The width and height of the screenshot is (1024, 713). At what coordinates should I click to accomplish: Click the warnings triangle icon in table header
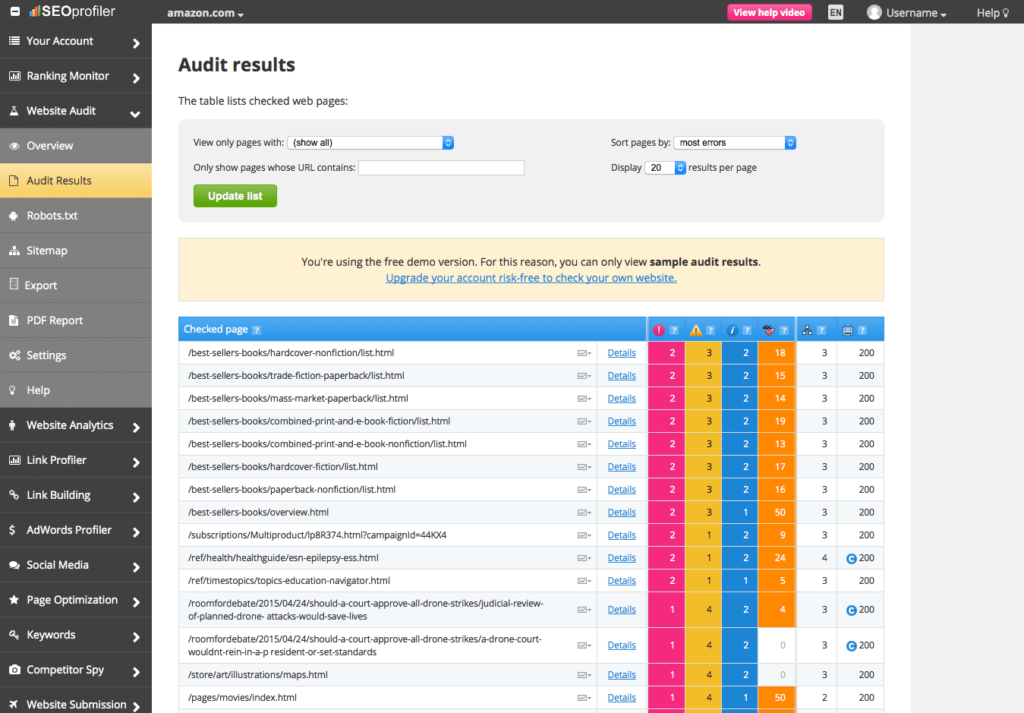pyautogui.click(x=696, y=330)
